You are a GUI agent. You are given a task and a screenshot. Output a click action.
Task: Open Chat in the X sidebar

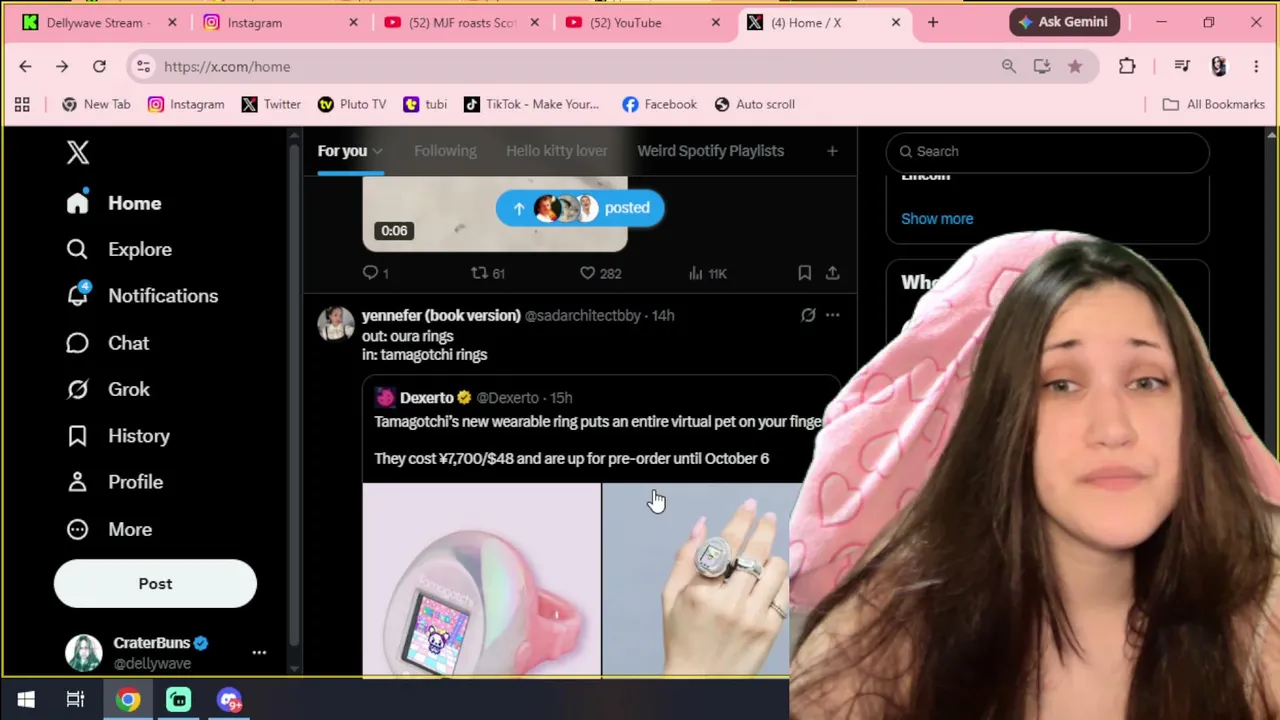point(107,343)
